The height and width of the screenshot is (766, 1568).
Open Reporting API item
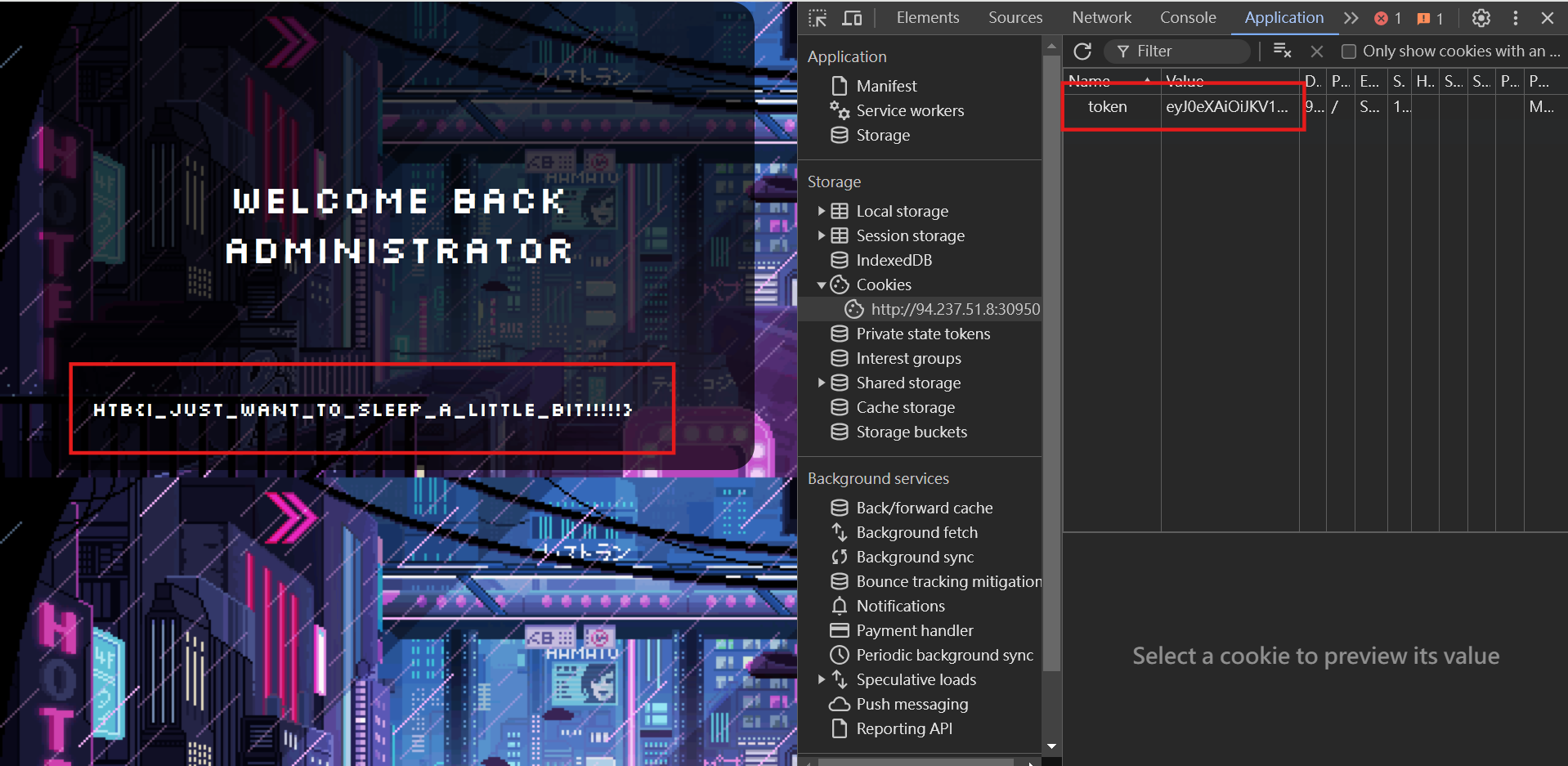point(903,728)
